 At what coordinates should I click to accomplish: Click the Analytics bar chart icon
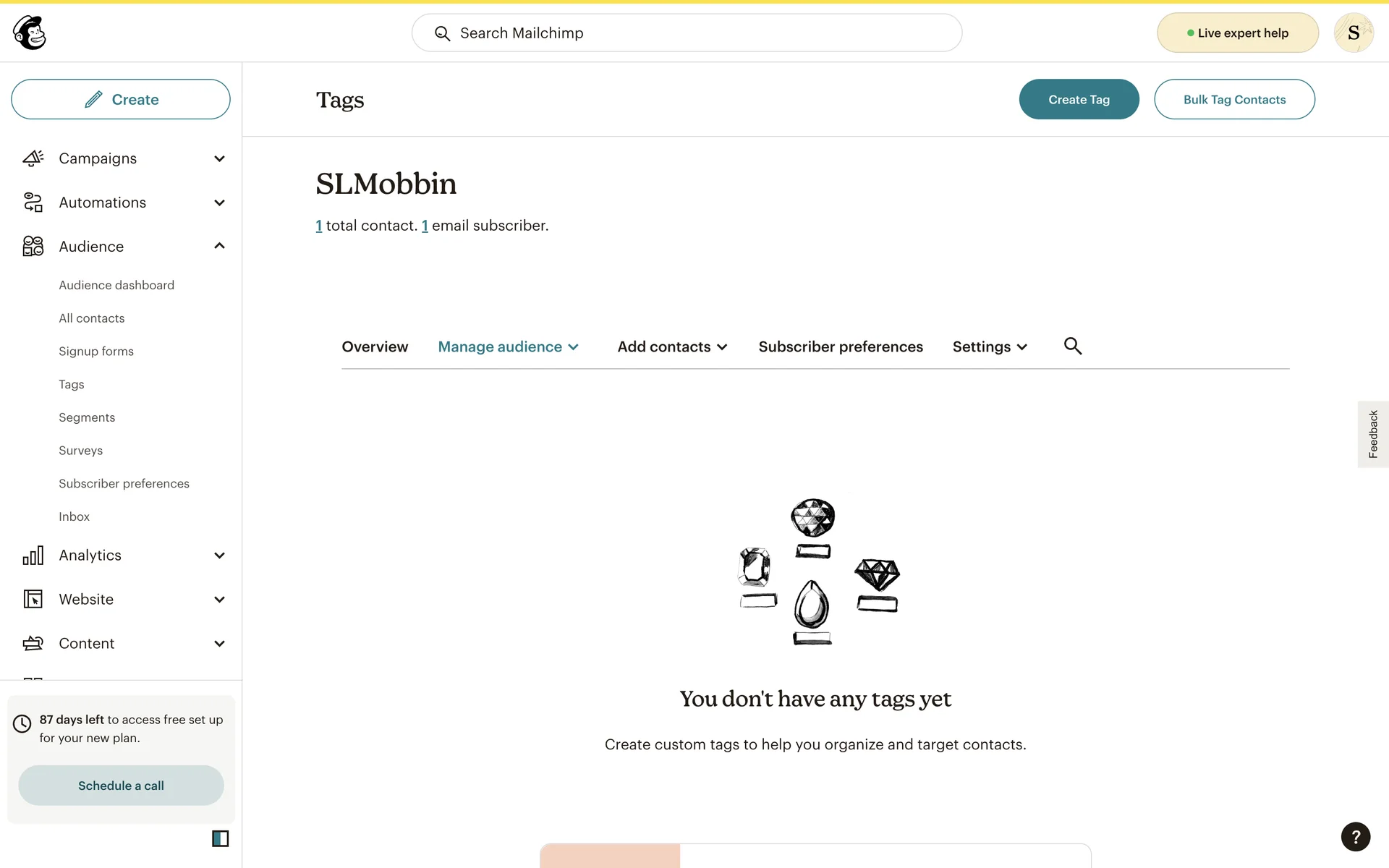pos(33,556)
